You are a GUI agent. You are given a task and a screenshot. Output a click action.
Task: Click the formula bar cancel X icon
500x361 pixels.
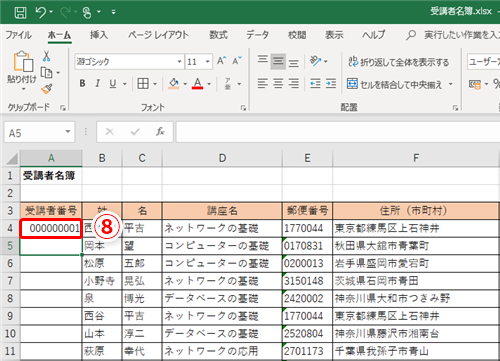pos(109,132)
